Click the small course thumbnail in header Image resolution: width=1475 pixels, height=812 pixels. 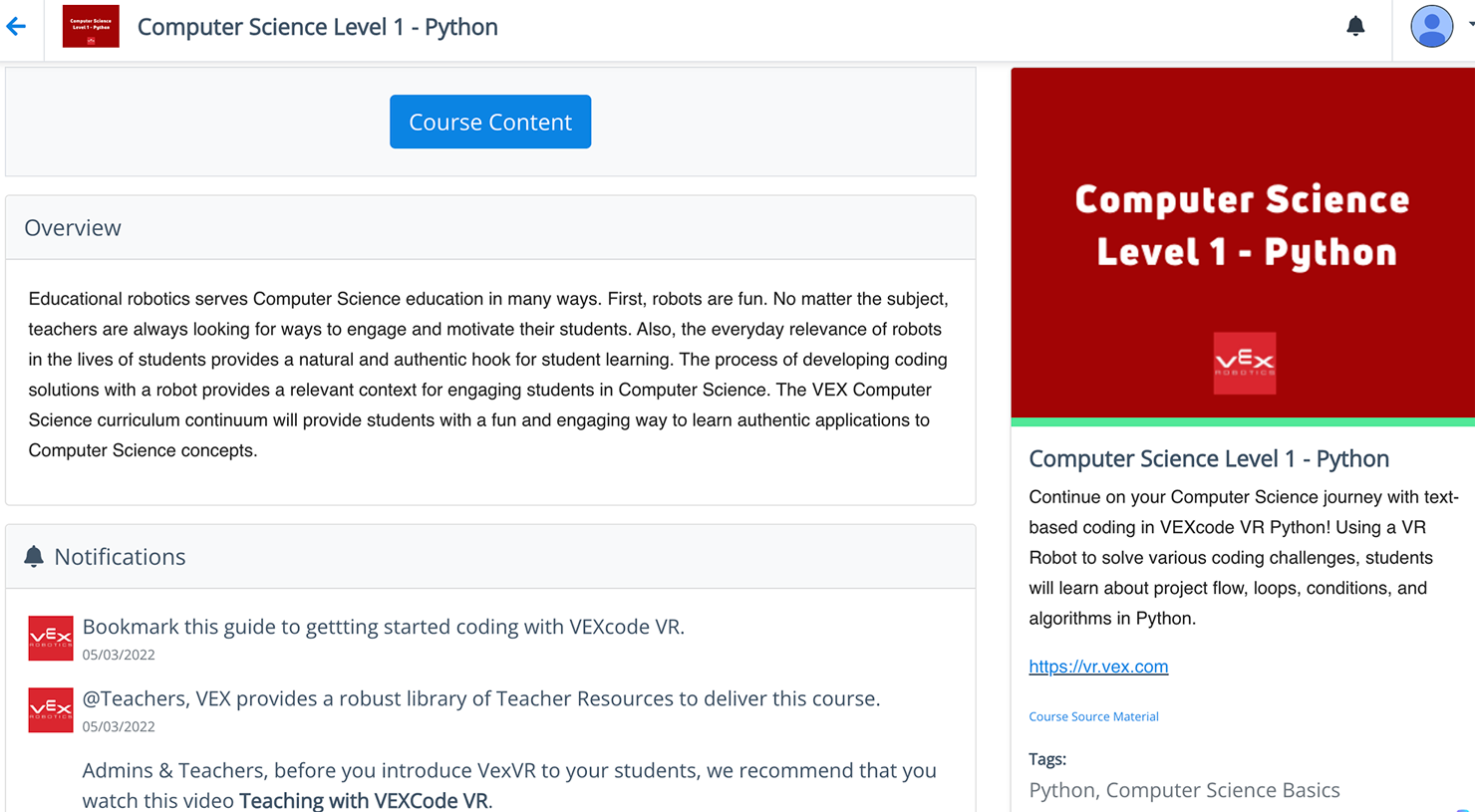91,27
